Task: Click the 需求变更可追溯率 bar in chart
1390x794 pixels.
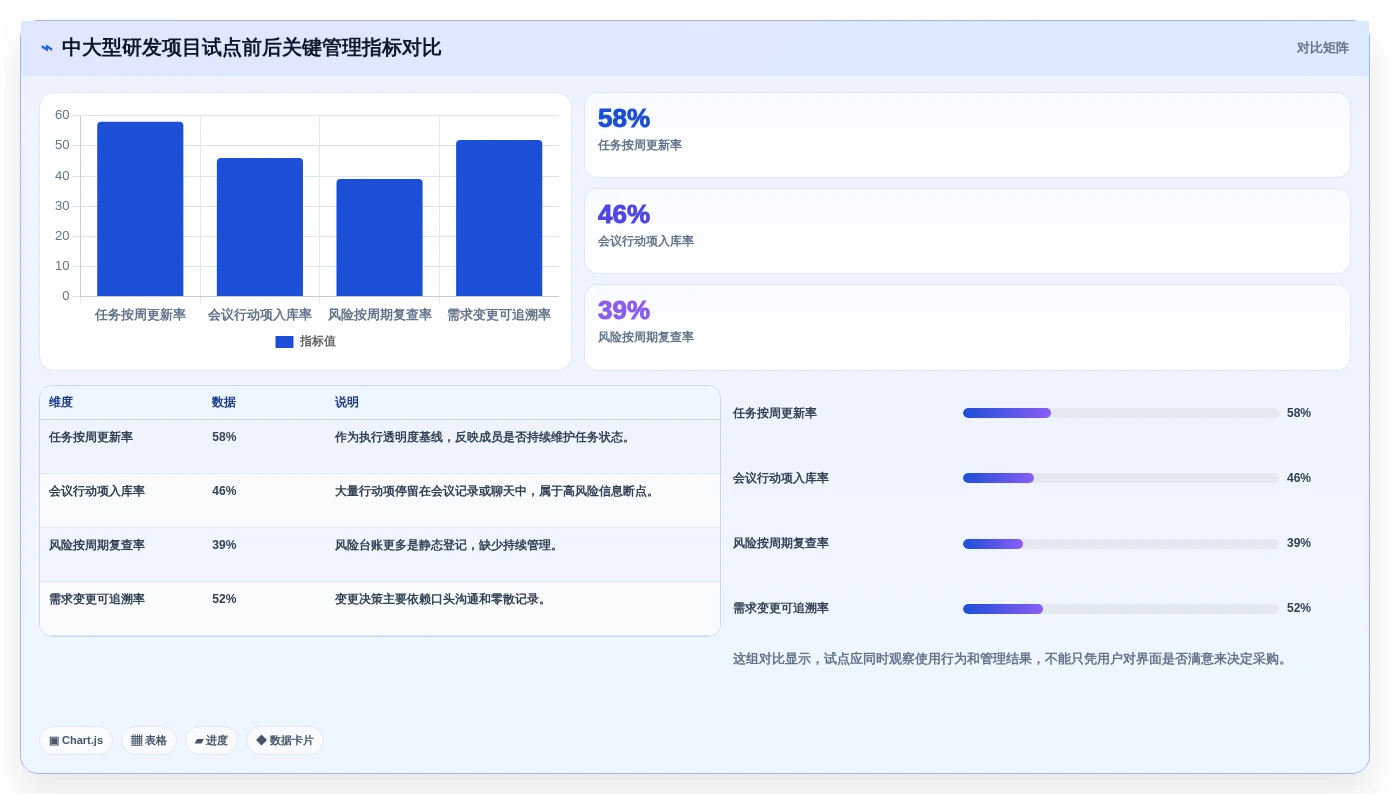Action: [x=499, y=218]
